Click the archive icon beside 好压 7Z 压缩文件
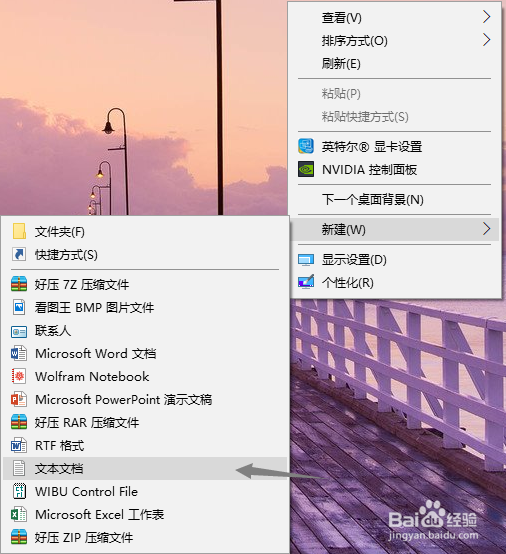Screen dimensions: 506x554 coord(19,284)
